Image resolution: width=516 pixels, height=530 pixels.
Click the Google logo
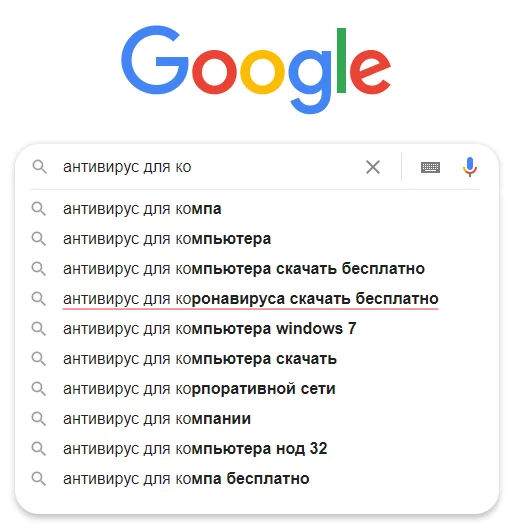click(256, 69)
